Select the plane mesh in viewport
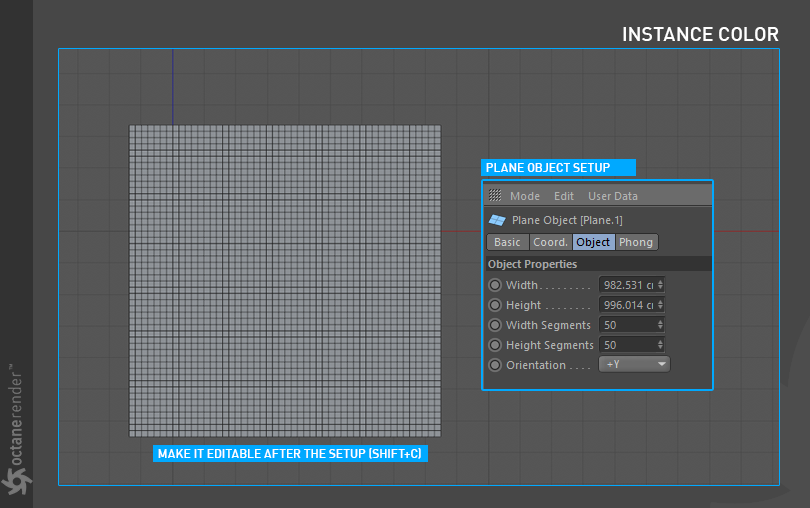 point(285,281)
